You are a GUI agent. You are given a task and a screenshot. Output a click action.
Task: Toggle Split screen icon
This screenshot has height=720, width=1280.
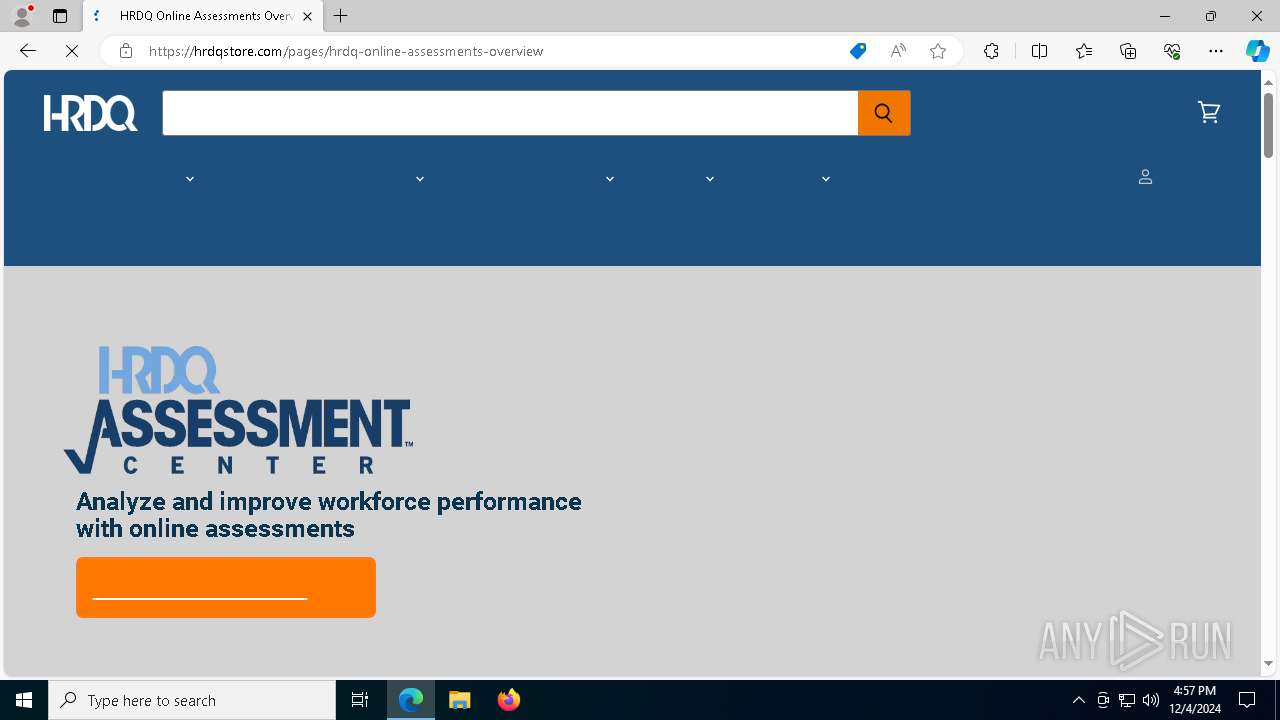point(1039,51)
